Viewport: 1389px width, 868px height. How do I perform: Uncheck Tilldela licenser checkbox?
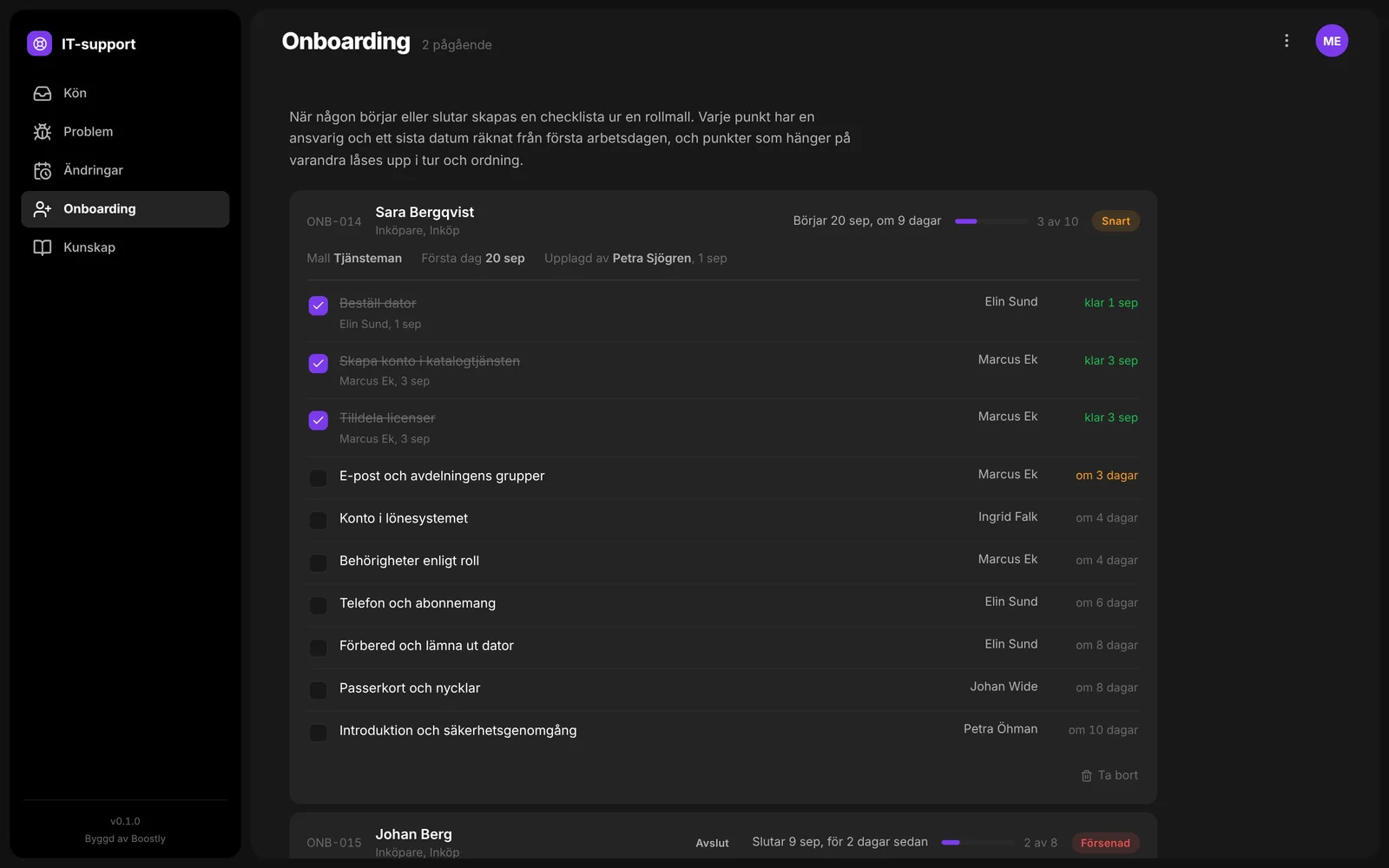pos(319,420)
